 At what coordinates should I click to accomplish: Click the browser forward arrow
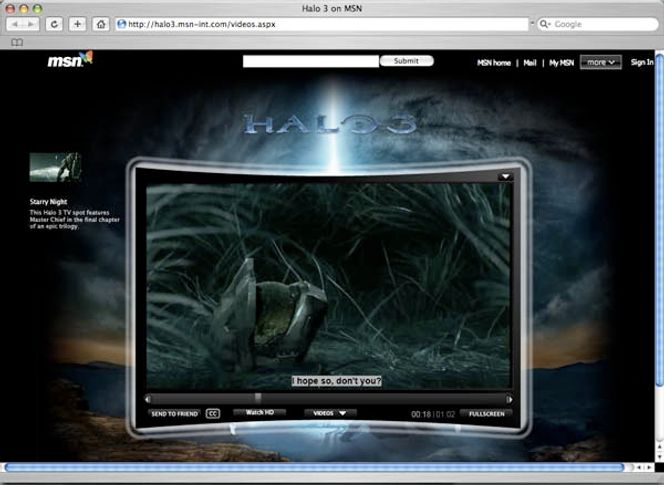[31, 24]
